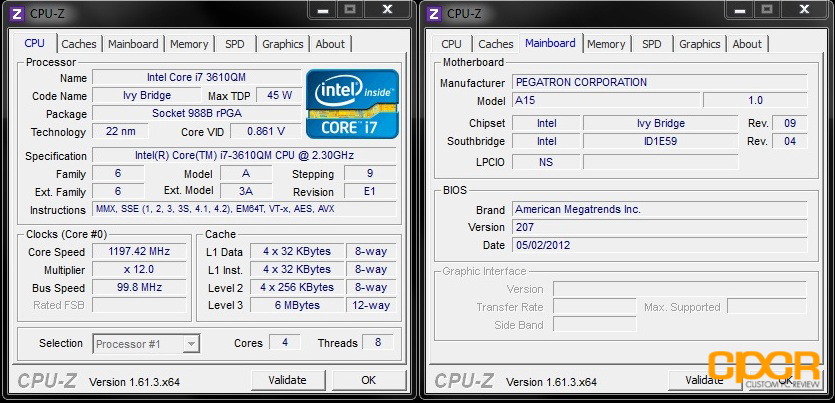This screenshot has height=403, width=835.
Task: Open Graphics tab in the right window
Action: click(x=700, y=44)
